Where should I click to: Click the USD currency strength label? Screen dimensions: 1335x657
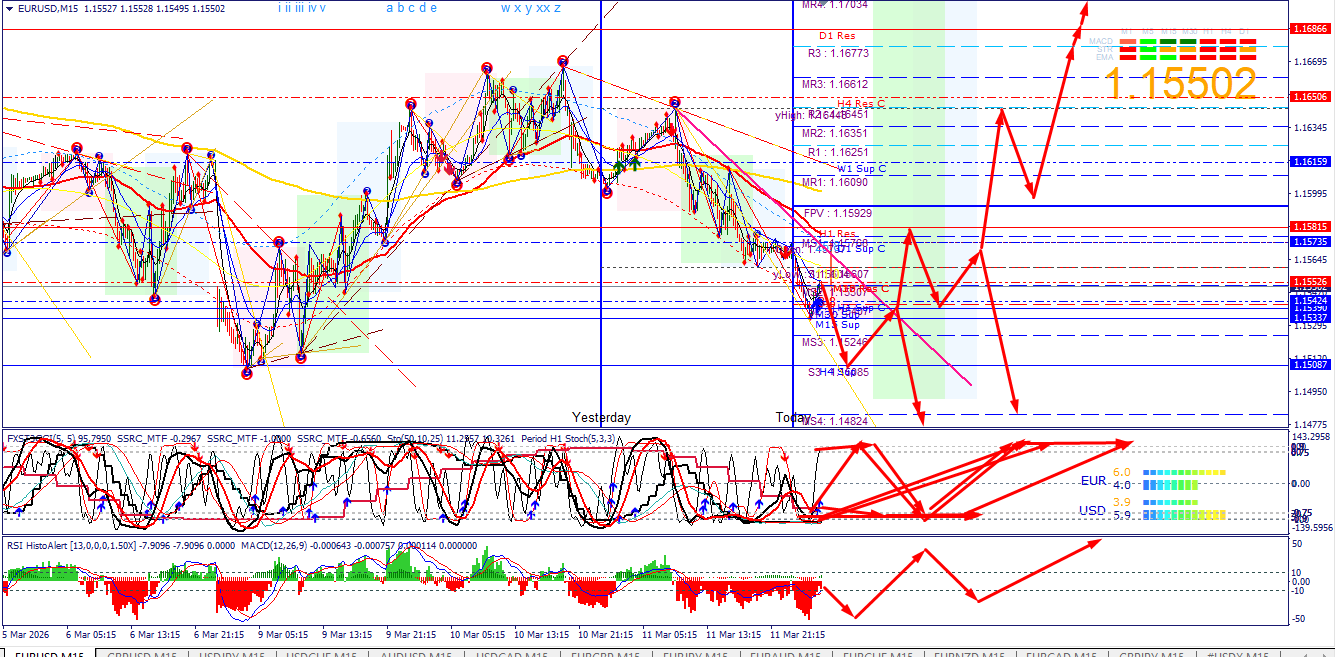(1093, 511)
